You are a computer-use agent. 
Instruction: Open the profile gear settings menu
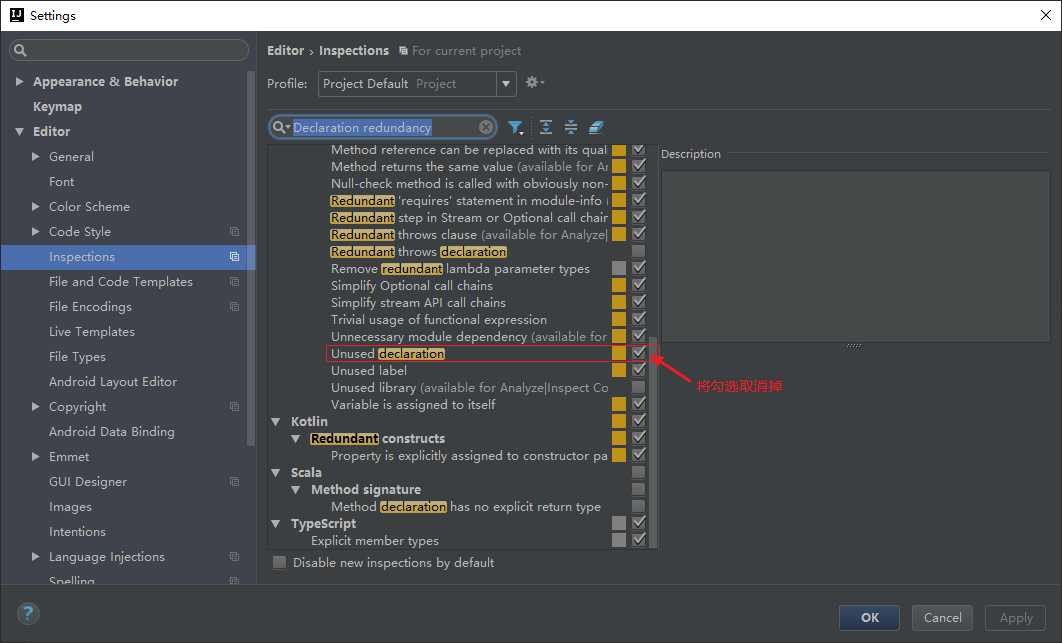click(x=534, y=83)
